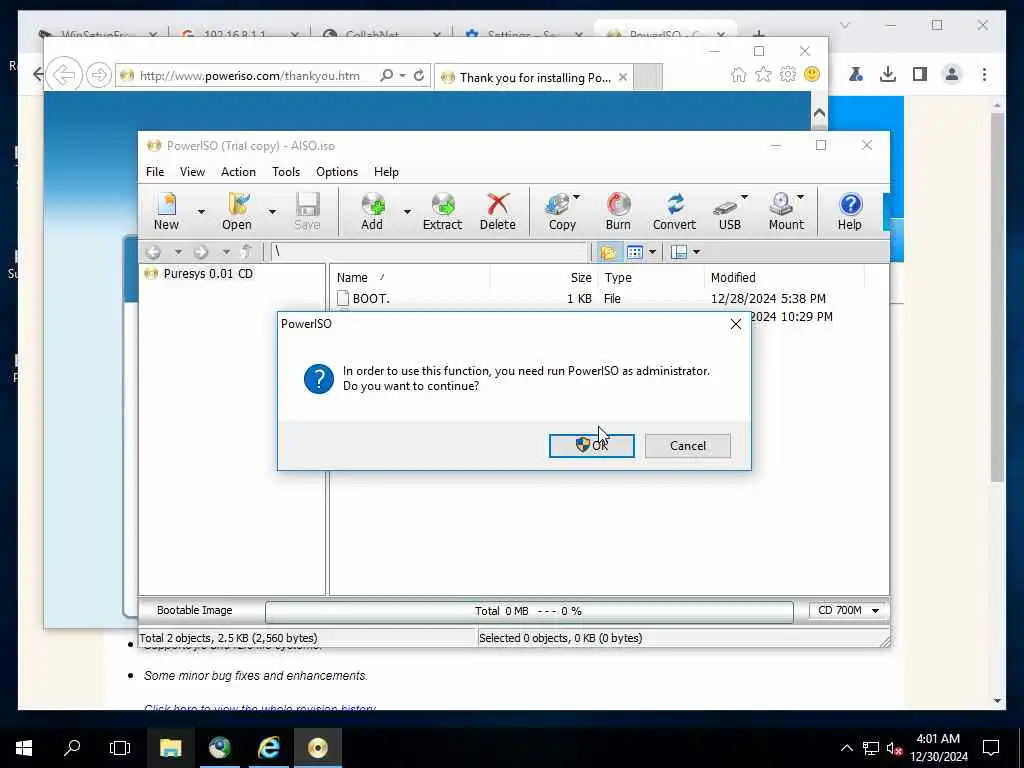Click the forward navigation arrow in PowerISO
1024x768 pixels.
click(x=201, y=252)
